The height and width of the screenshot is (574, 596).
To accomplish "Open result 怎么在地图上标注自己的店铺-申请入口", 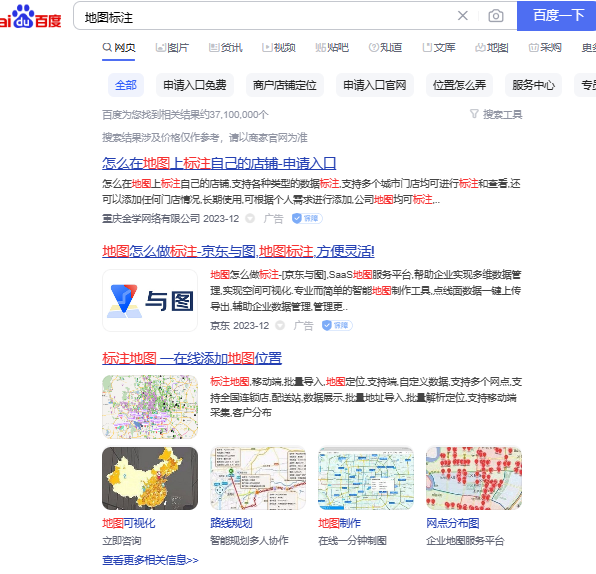I will pos(219,163).
